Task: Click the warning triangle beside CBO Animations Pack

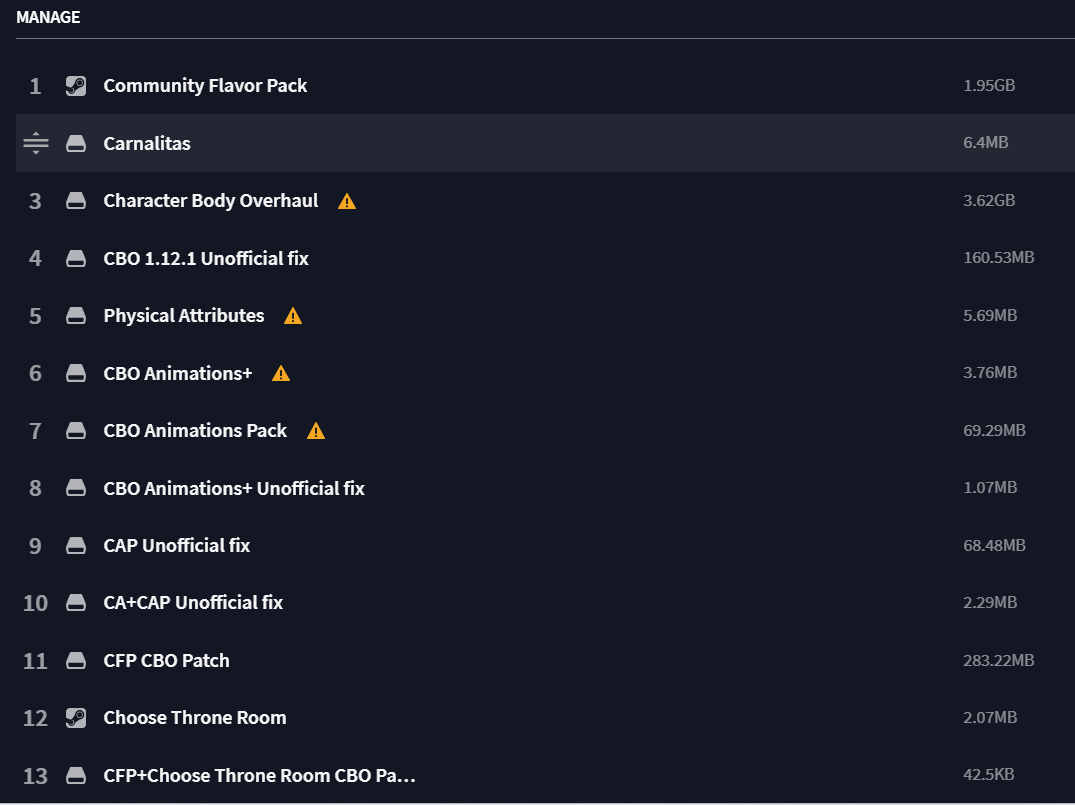Action: click(x=316, y=431)
